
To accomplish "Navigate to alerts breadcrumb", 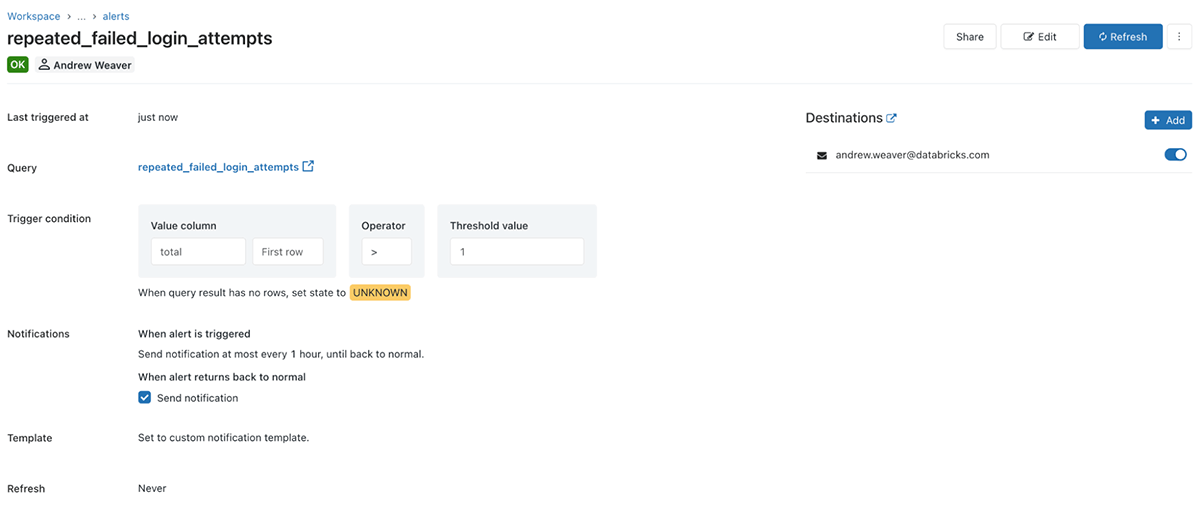I will pyautogui.click(x=116, y=17).
